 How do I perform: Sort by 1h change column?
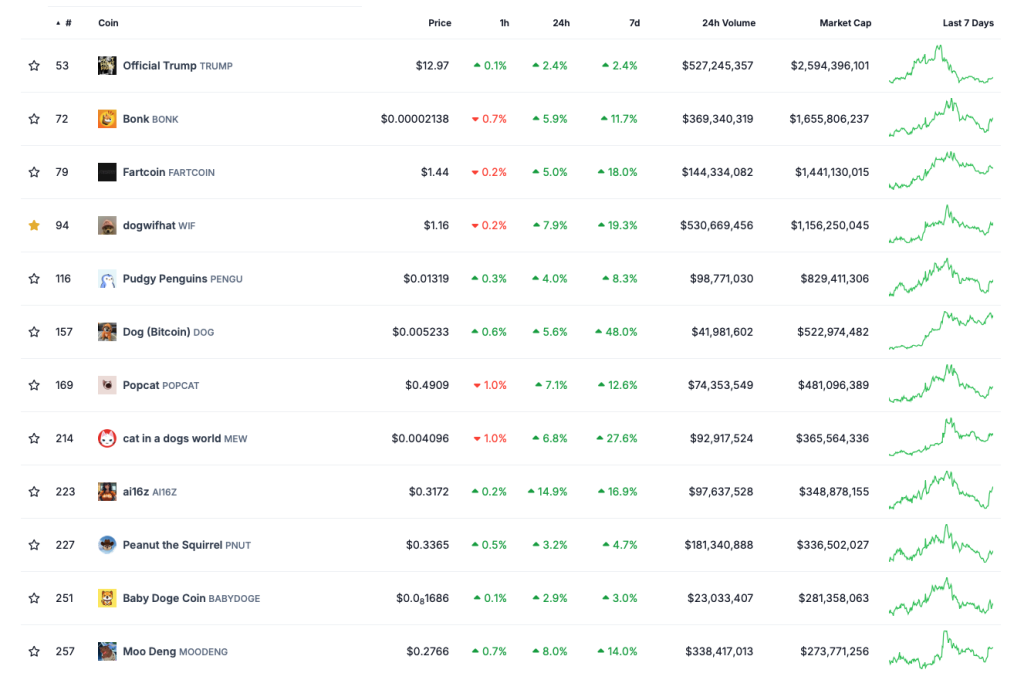(x=504, y=23)
